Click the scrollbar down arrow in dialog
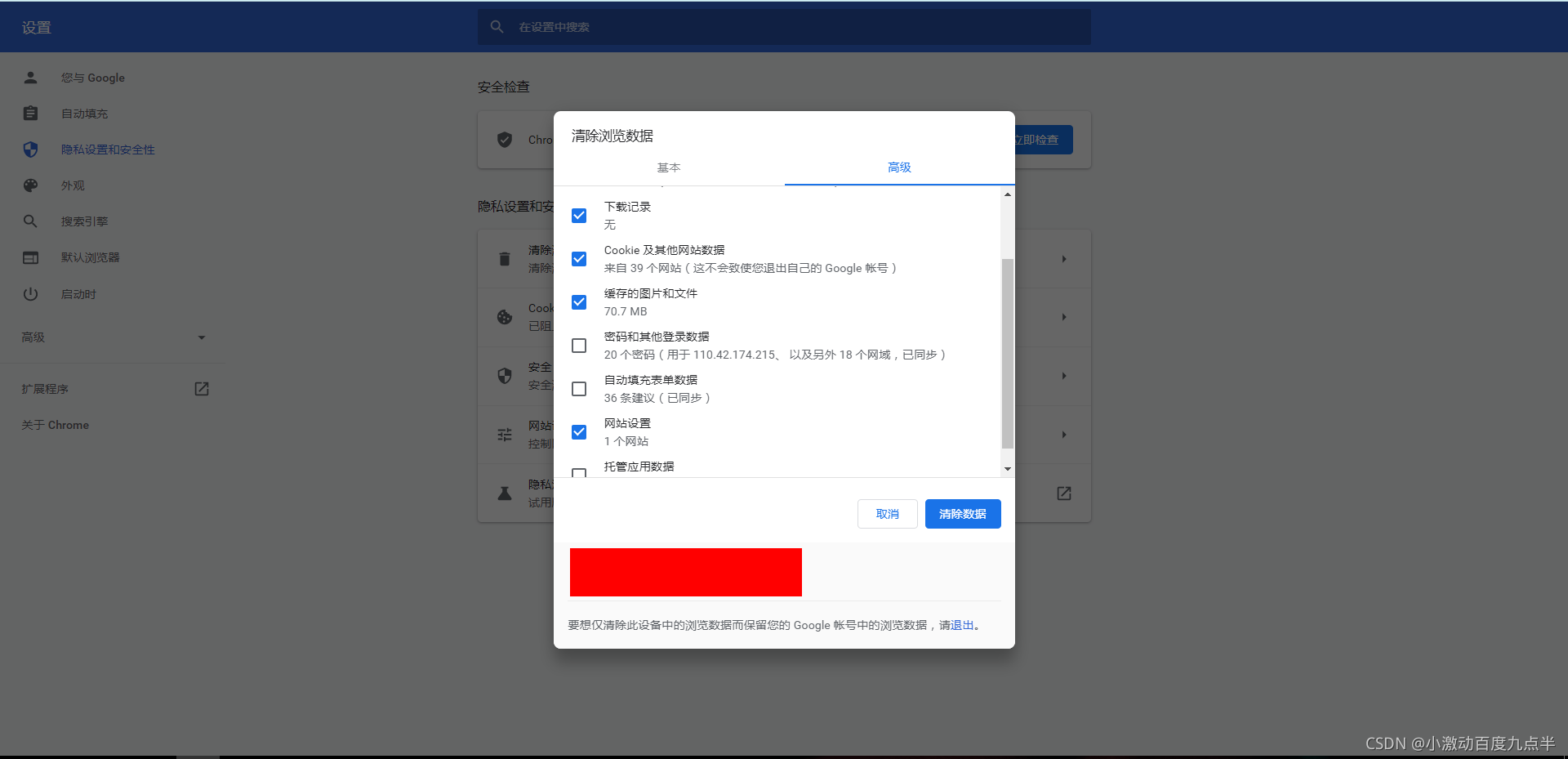Screen dimensions: 1568x759 tap(1008, 469)
